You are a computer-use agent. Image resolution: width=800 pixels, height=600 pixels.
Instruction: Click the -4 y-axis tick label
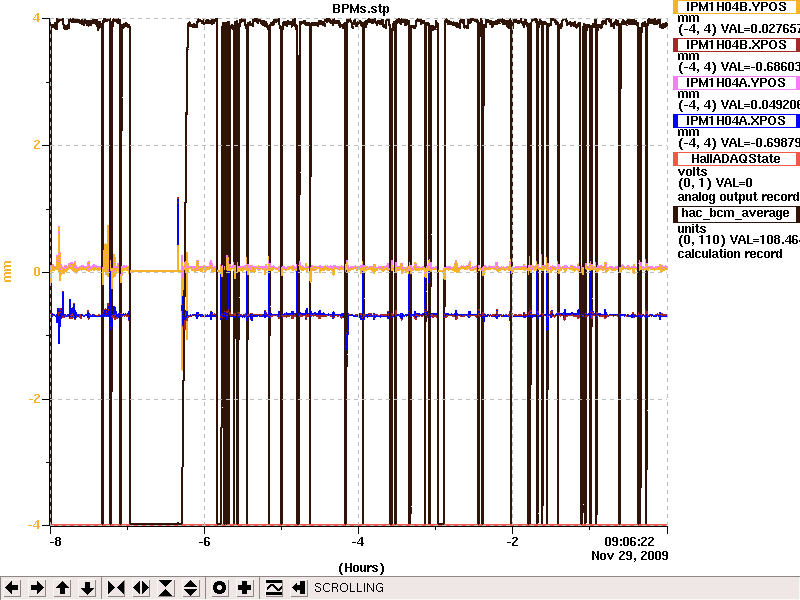[x=34, y=524]
